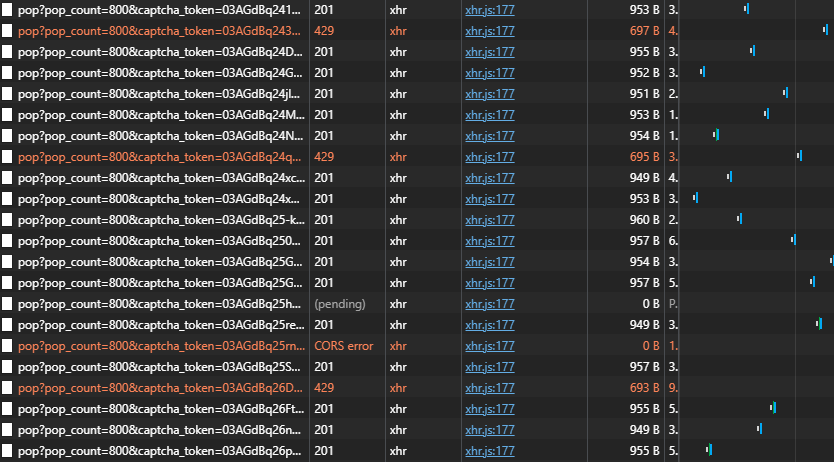The width and height of the screenshot is (834, 462).
Task: Click file icon of request token 03AGdBq24xc
Action: pos(7,178)
